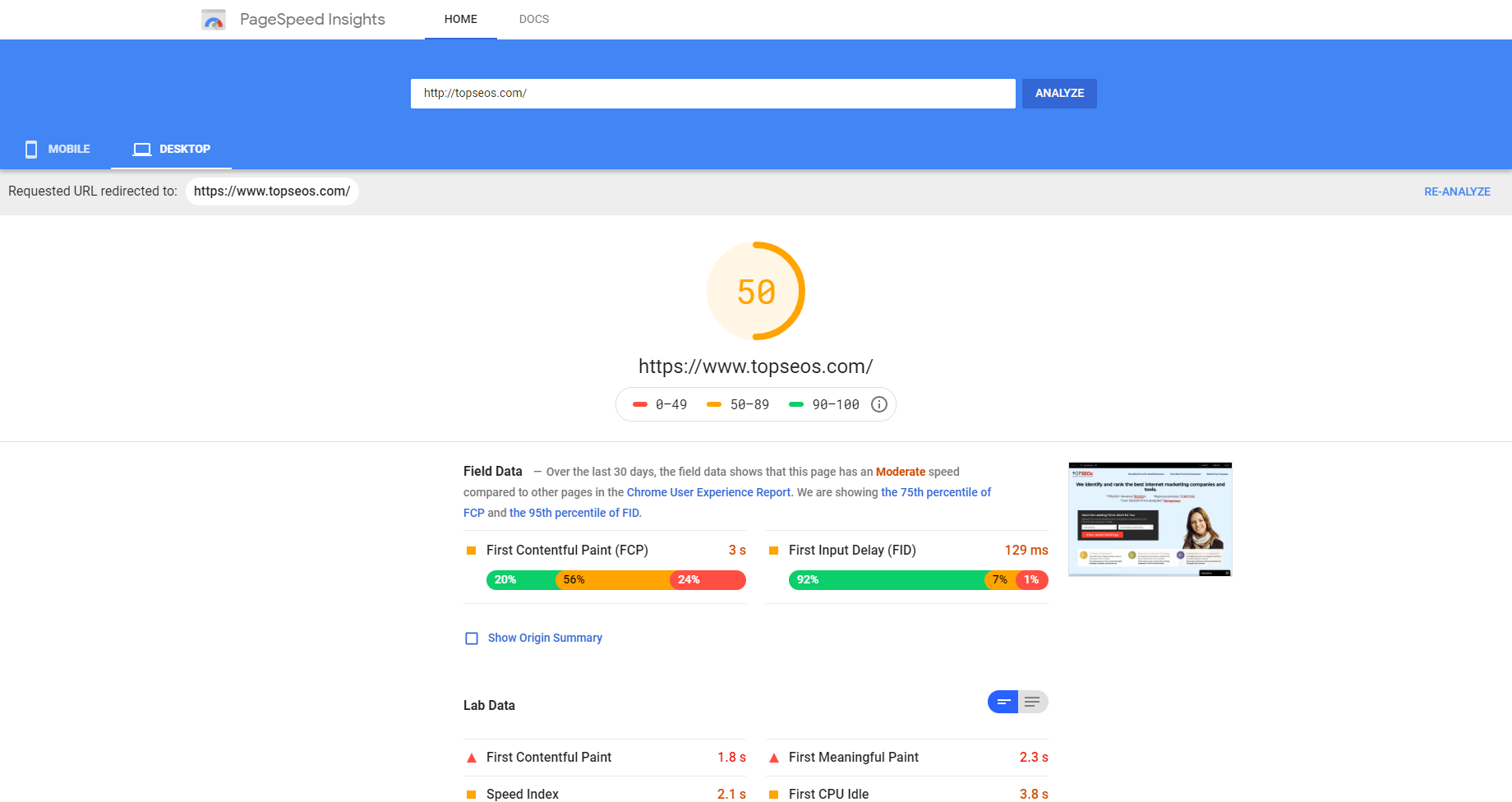This screenshot has height=802, width=1512.
Task: Expand the Speed Index lab metric
Action: tap(521, 794)
